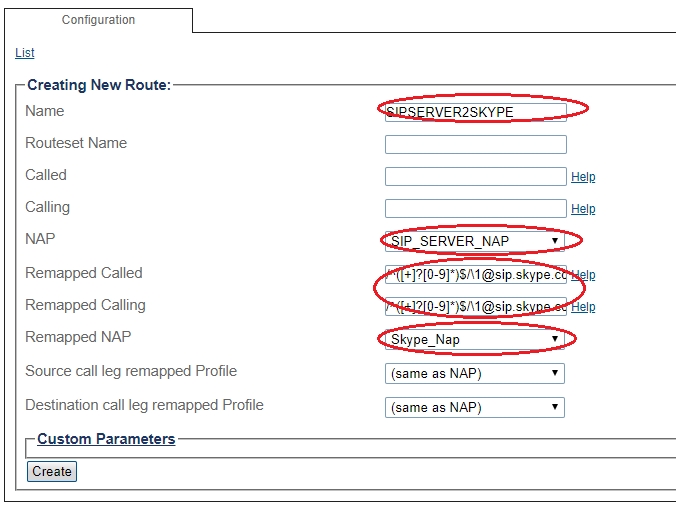Open Help for Remapped Called

coord(583,275)
